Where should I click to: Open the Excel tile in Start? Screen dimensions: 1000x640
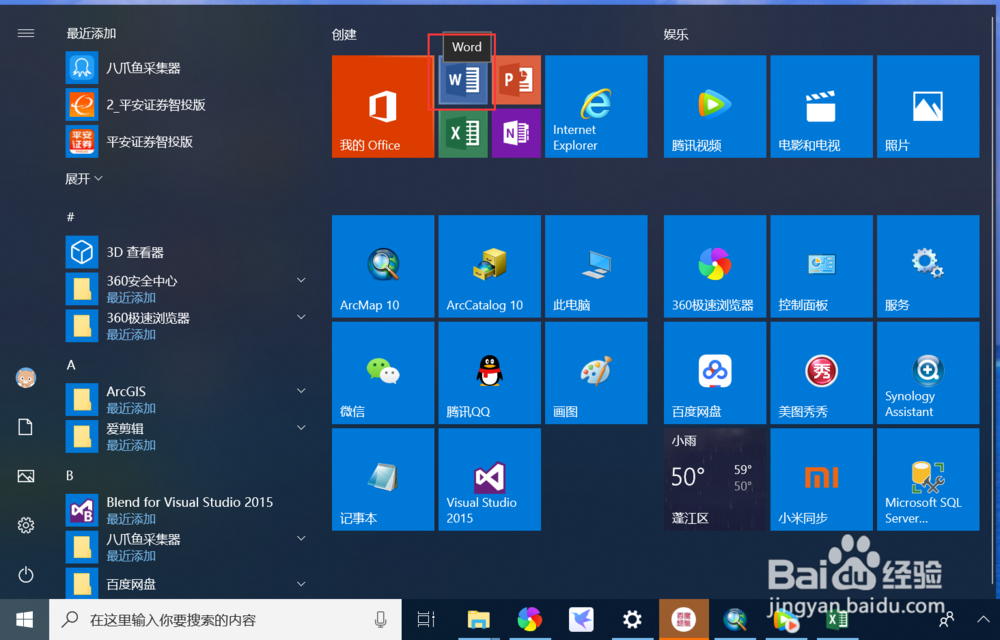(463, 133)
